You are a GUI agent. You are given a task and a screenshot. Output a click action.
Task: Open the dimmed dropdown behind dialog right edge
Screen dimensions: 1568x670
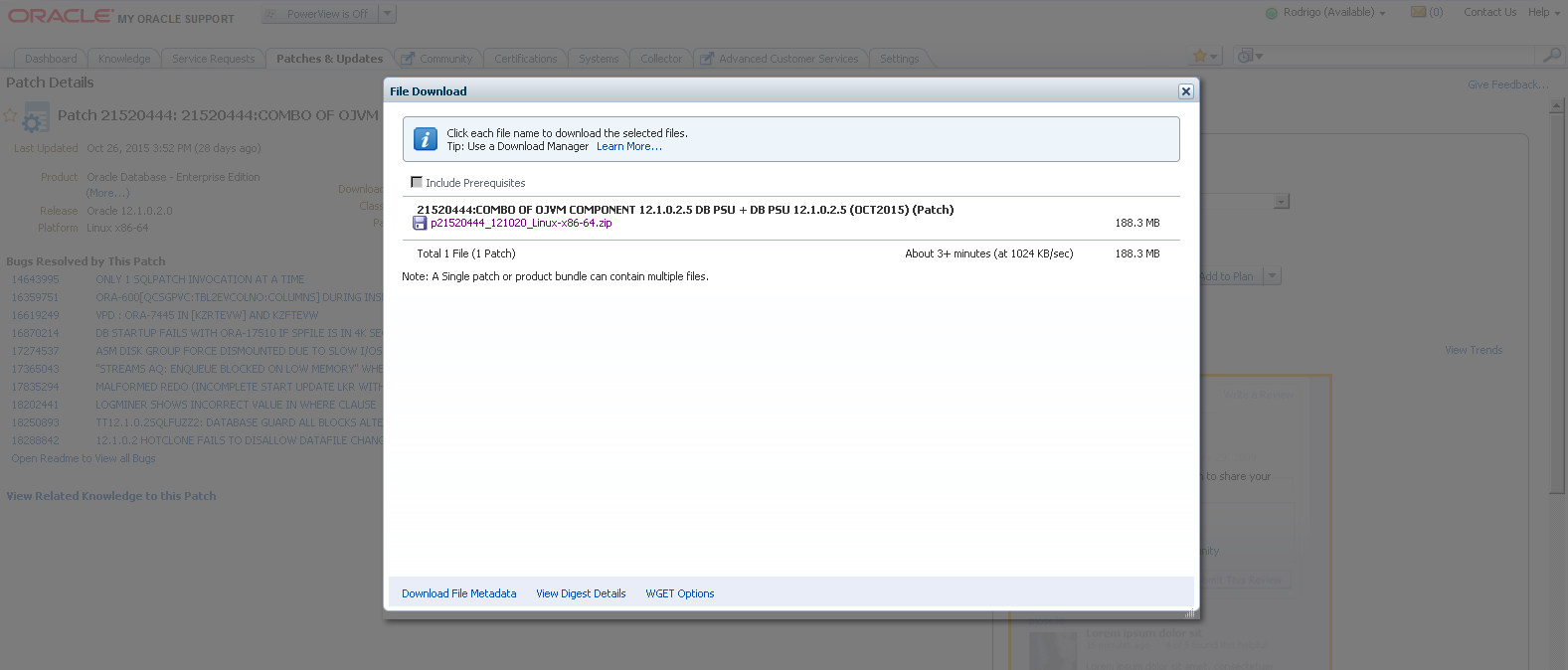pyautogui.click(x=1282, y=202)
